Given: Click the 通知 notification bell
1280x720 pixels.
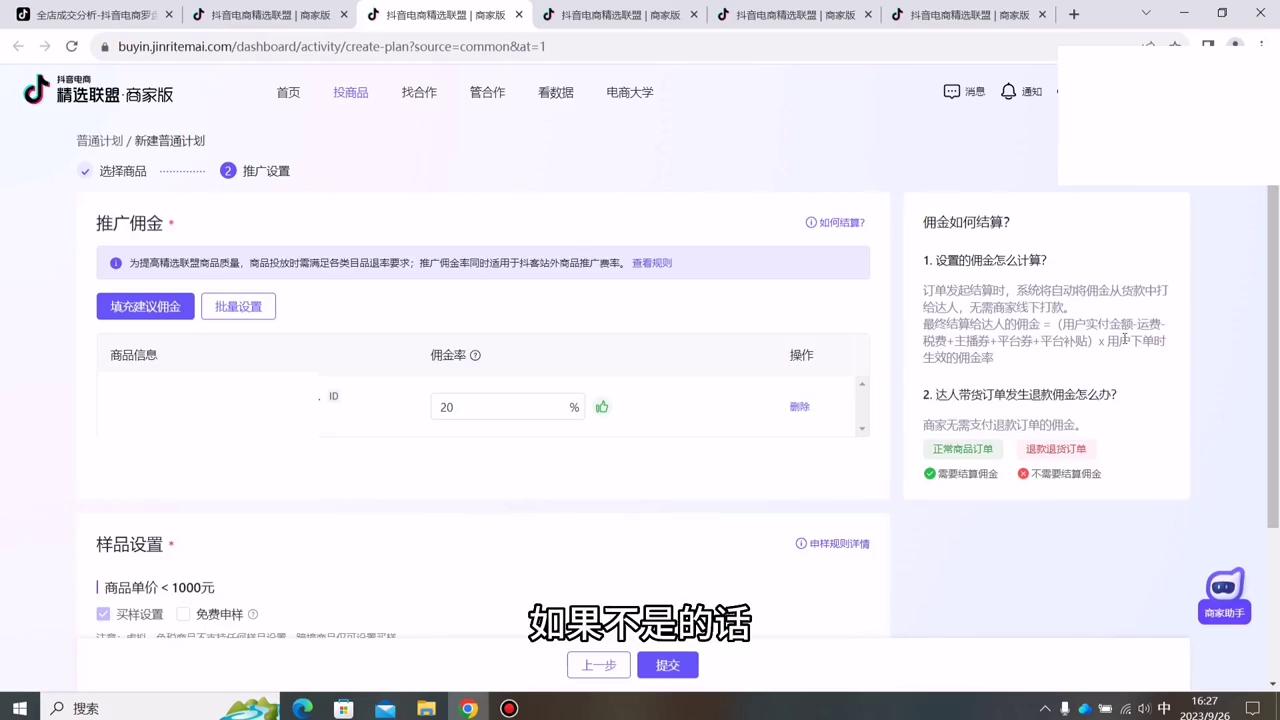Looking at the screenshot, I should point(1020,91).
